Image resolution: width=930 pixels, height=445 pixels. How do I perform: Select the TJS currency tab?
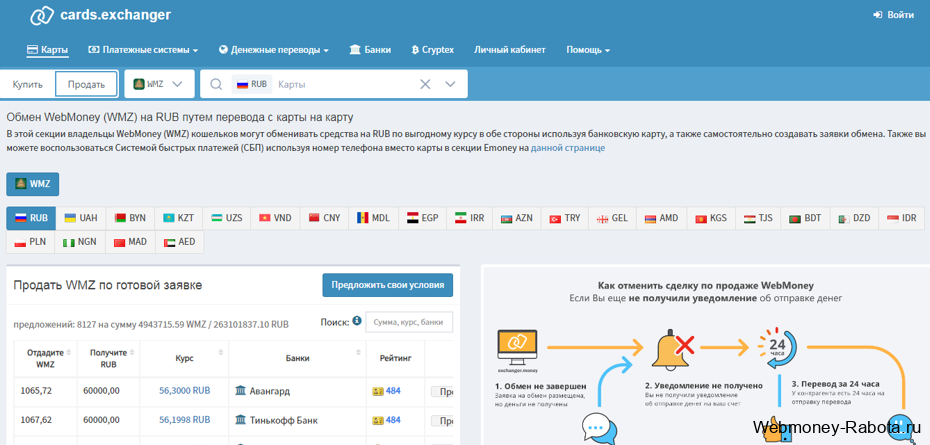[758, 218]
